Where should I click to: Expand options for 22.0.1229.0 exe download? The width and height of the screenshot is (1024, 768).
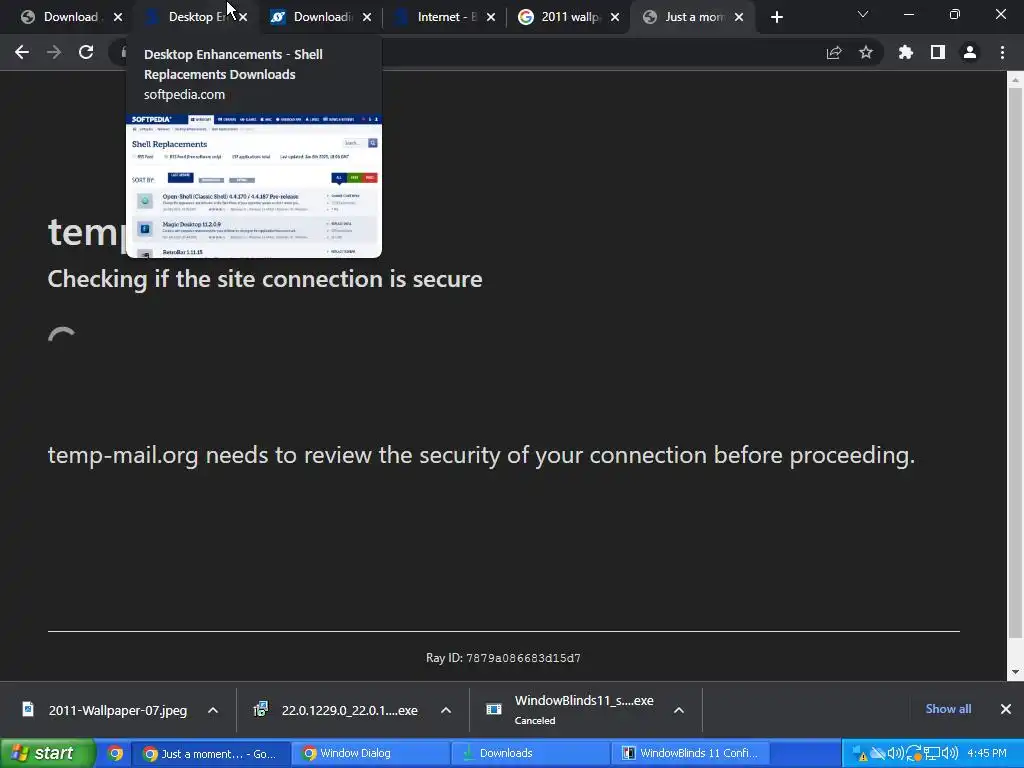pyautogui.click(x=446, y=710)
